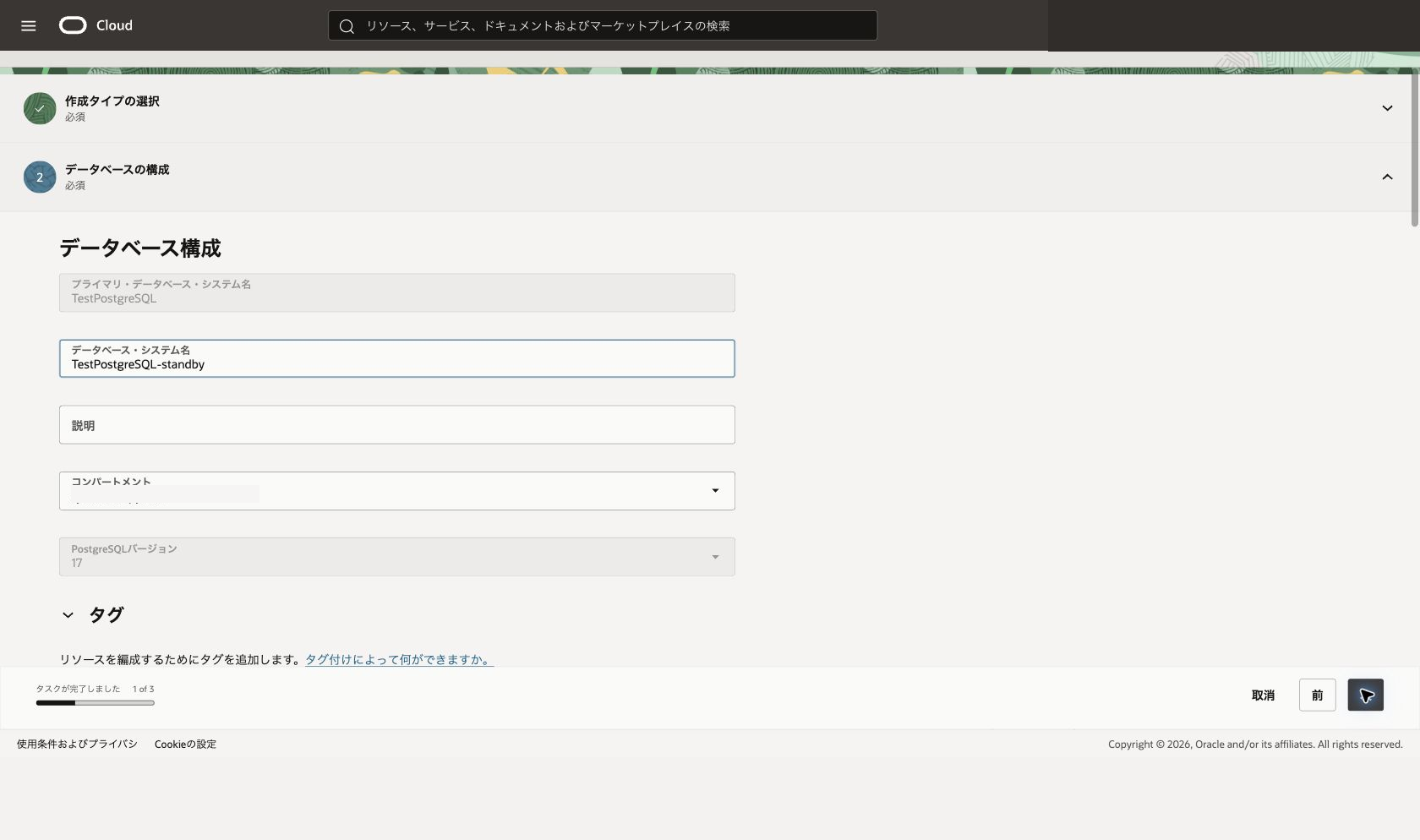Open the hamburger navigation menu
1420x840 pixels.
[x=29, y=25]
